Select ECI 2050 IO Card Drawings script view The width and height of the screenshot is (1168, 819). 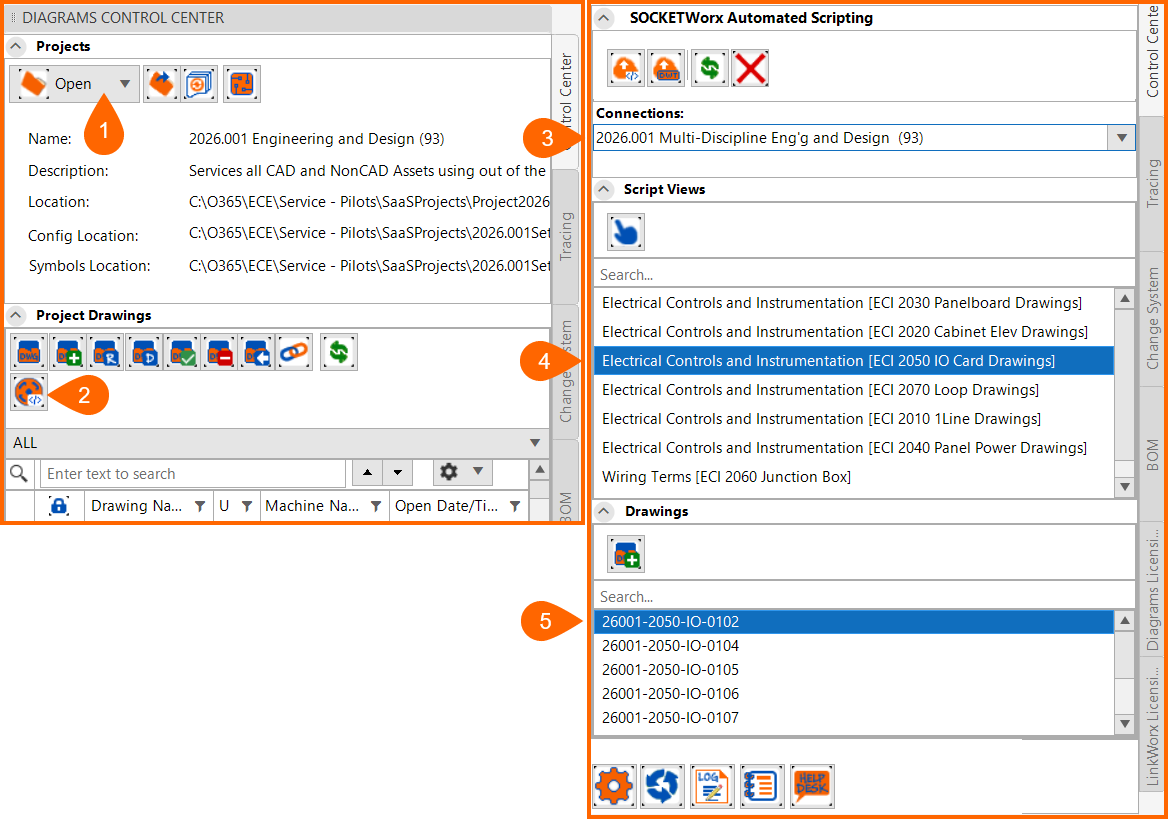(854, 361)
